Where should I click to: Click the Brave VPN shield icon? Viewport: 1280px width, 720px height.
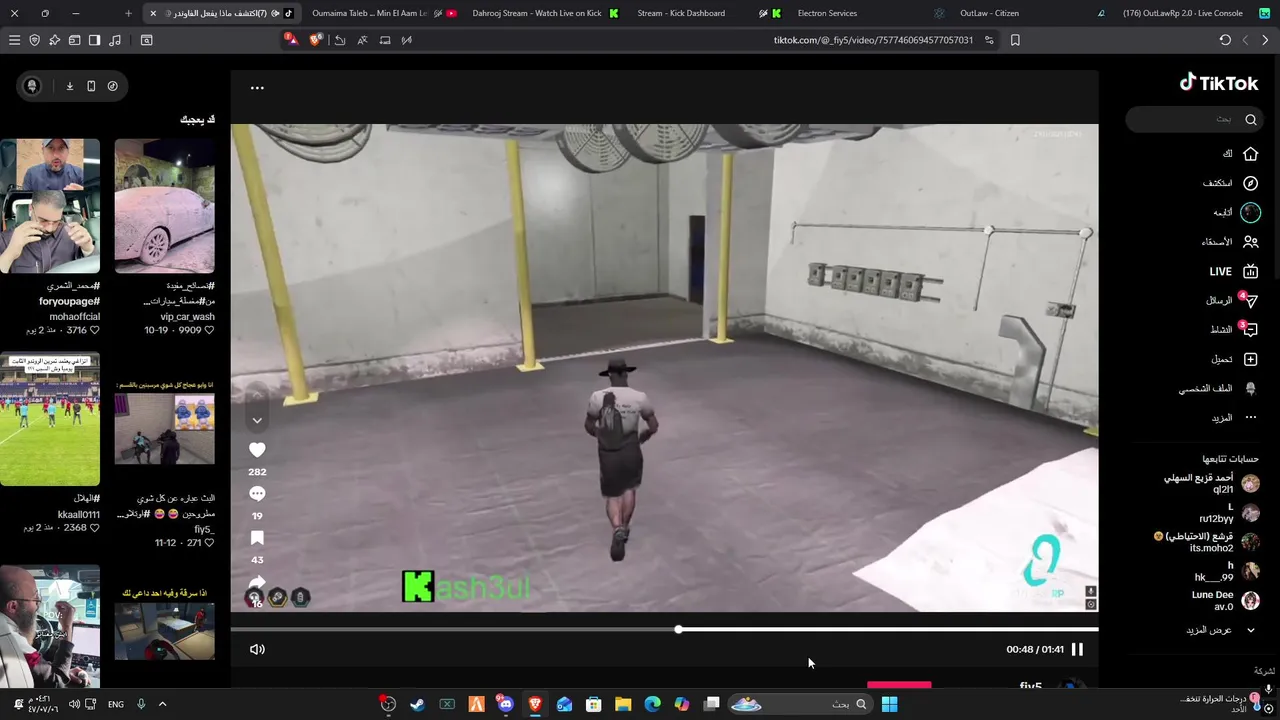tap(35, 40)
